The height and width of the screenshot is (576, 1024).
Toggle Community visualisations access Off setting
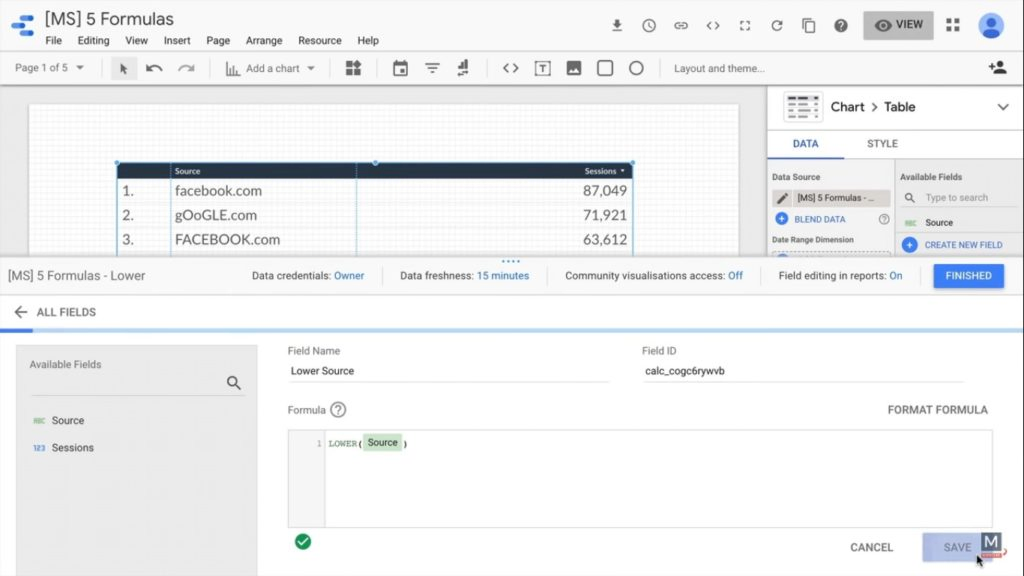point(735,276)
